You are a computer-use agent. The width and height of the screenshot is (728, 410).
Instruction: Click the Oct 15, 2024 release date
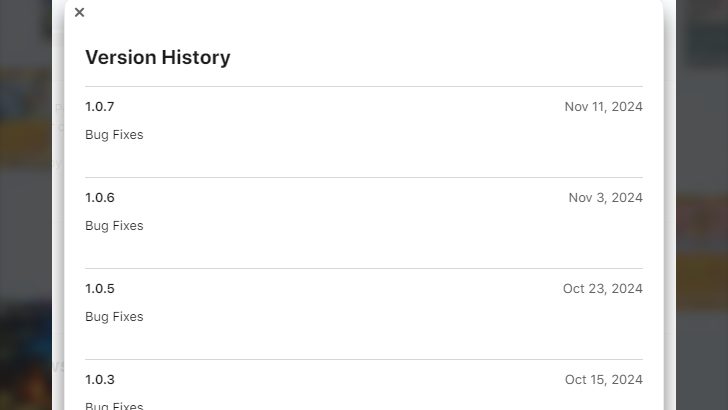[x=603, y=380]
